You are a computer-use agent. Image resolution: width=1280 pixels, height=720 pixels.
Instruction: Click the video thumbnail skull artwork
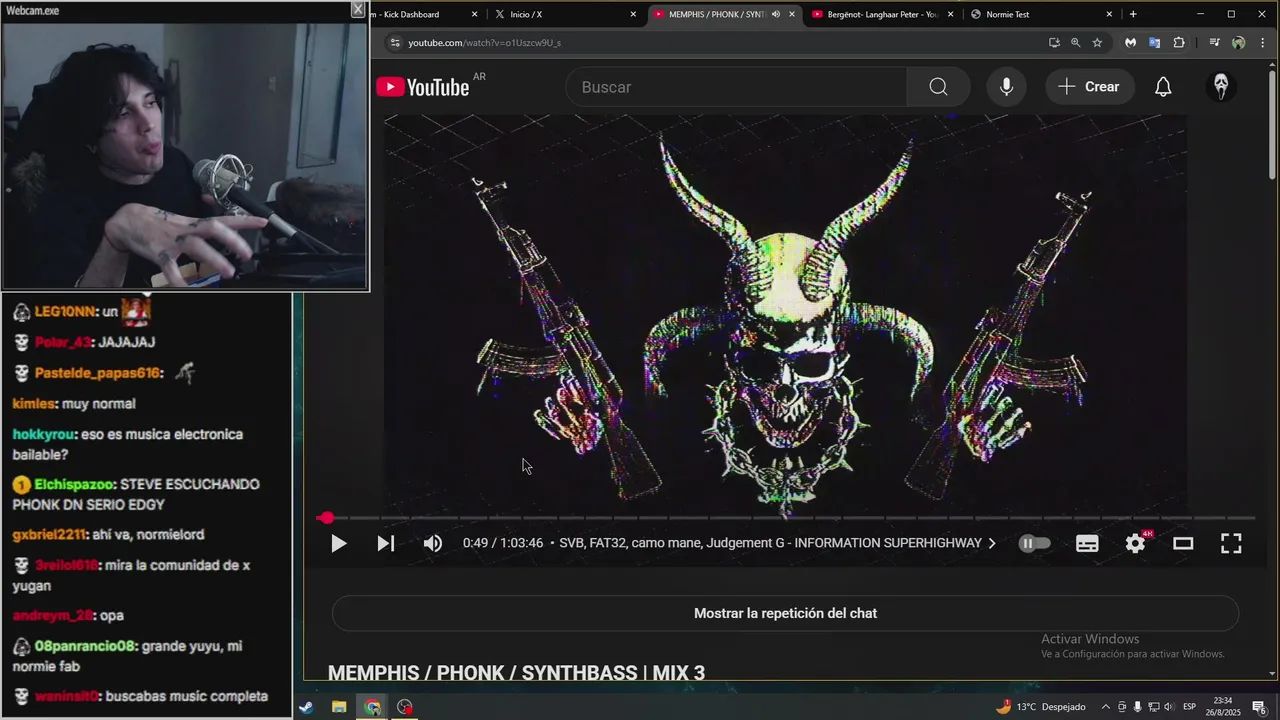[786, 314]
